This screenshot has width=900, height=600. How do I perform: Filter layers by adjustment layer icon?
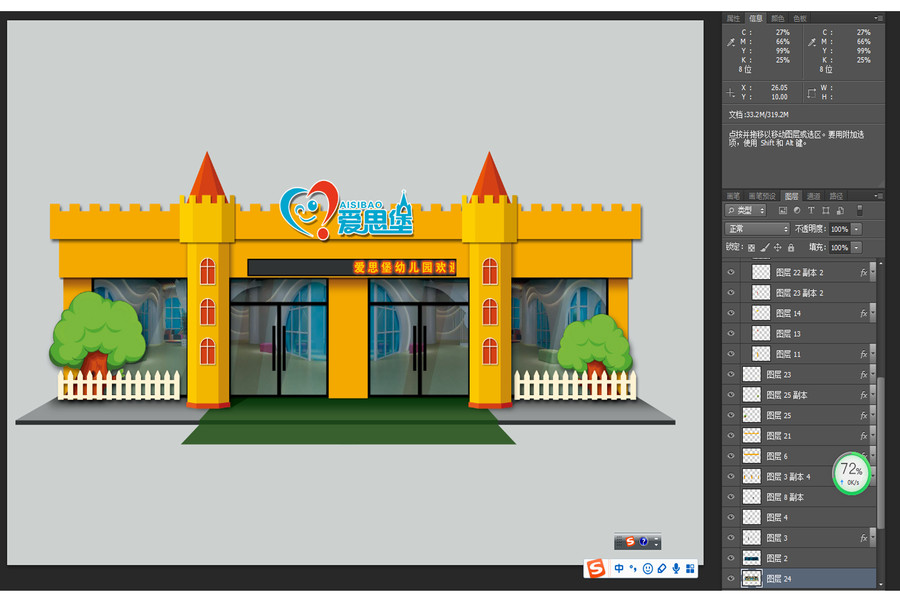(x=797, y=211)
